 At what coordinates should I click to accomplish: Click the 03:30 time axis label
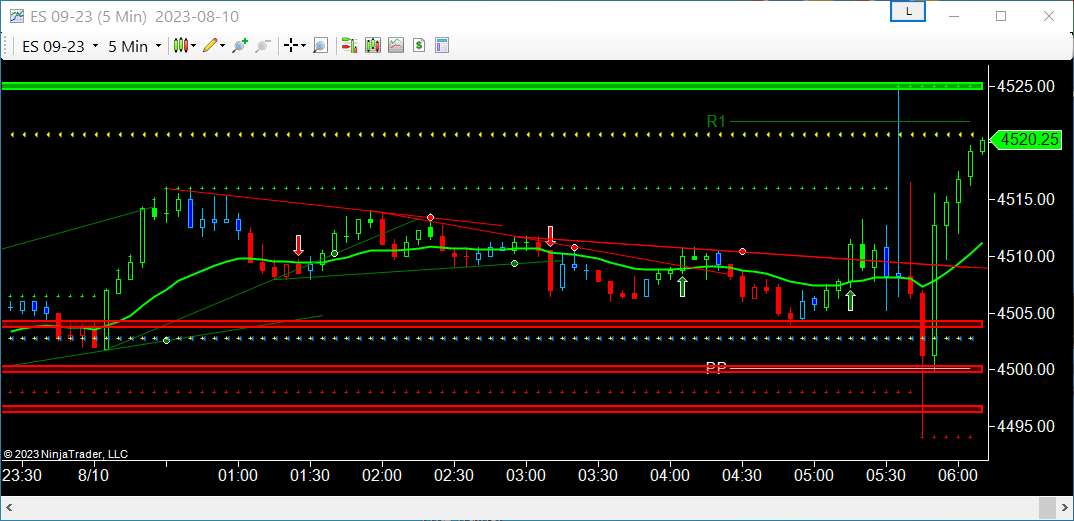pos(598,474)
